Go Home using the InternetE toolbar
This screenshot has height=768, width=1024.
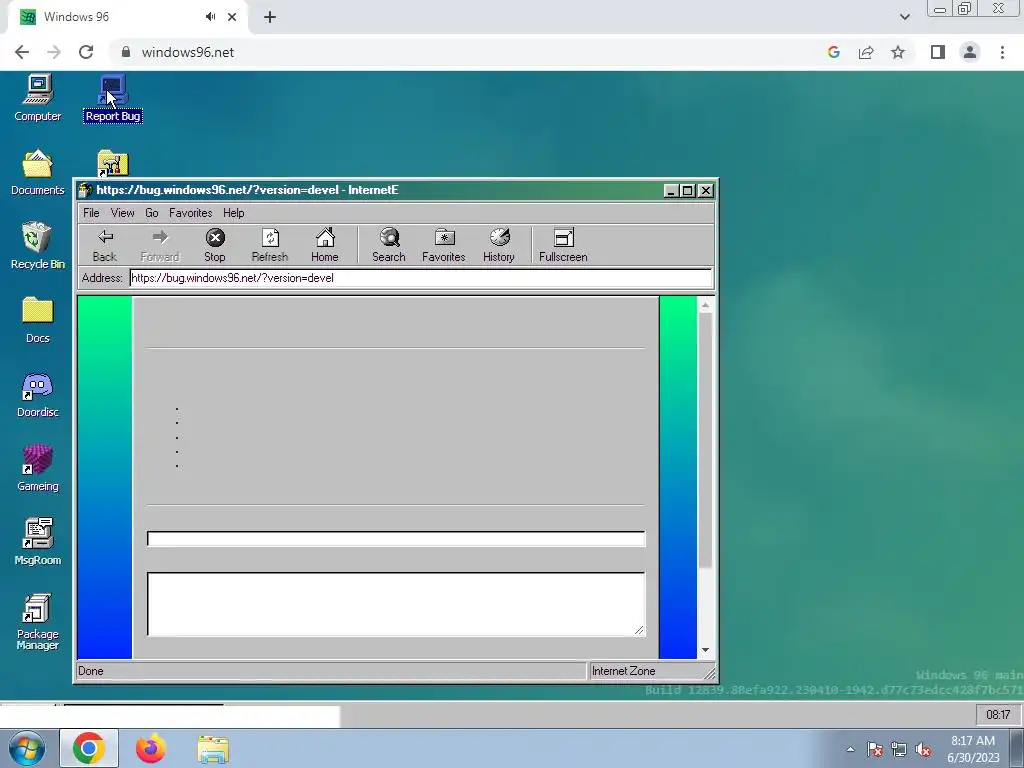[325, 246]
